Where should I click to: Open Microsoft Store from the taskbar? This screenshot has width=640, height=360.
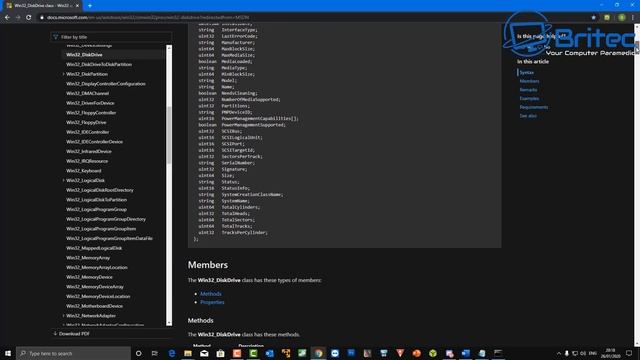pyautogui.click(x=220, y=353)
